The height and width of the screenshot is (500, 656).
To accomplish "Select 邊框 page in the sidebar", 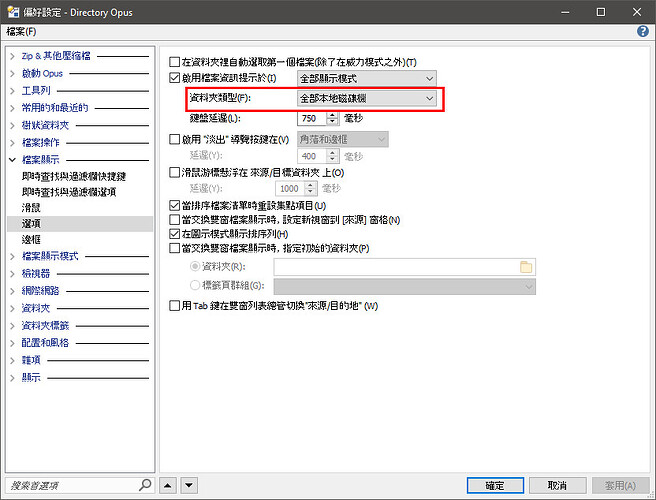I will coord(30,240).
